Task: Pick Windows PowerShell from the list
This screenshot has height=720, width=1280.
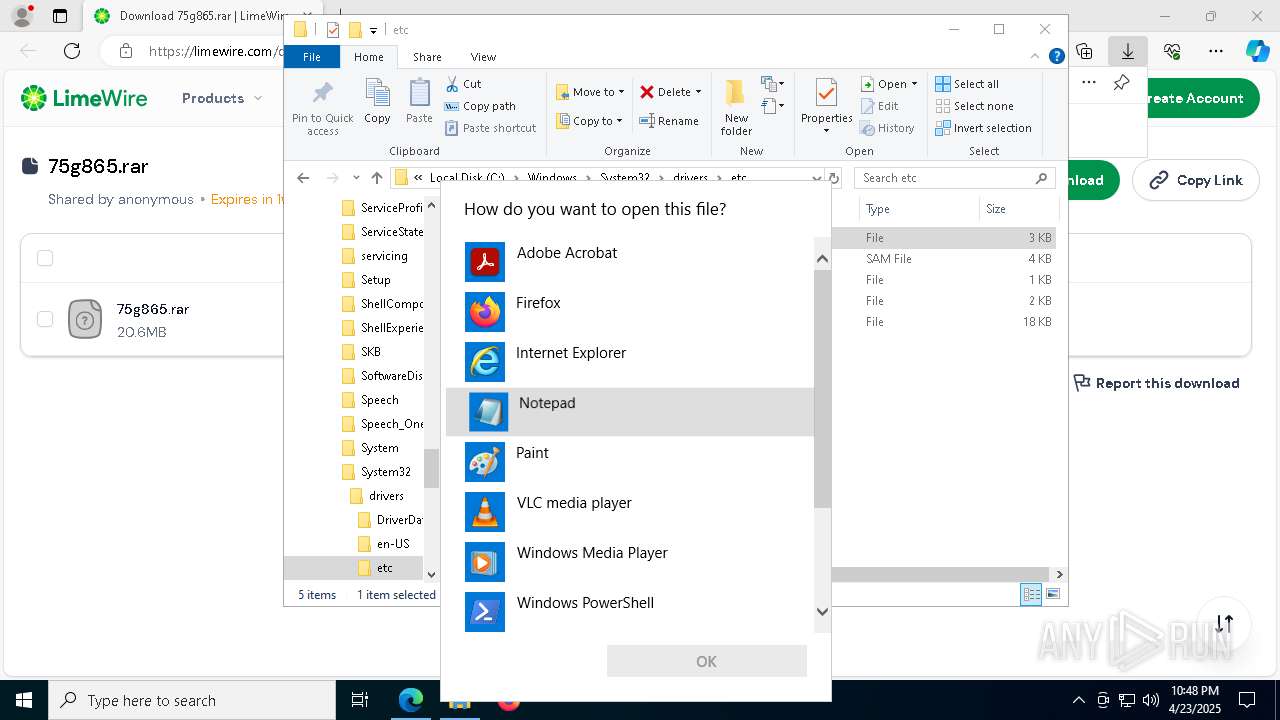Action: pos(629,612)
